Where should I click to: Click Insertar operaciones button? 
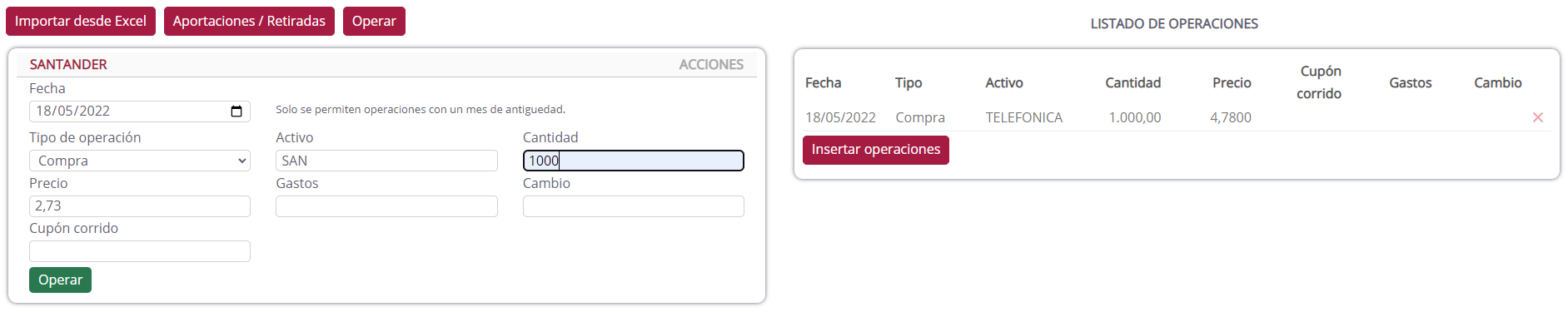point(875,150)
